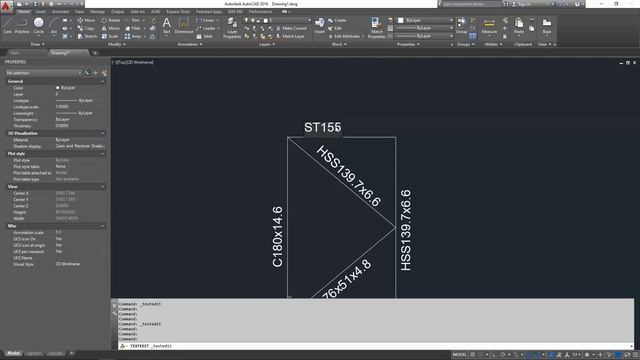This screenshot has height=360, width=640.
Task: Select the Stretch tool
Action: click(87, 36)
